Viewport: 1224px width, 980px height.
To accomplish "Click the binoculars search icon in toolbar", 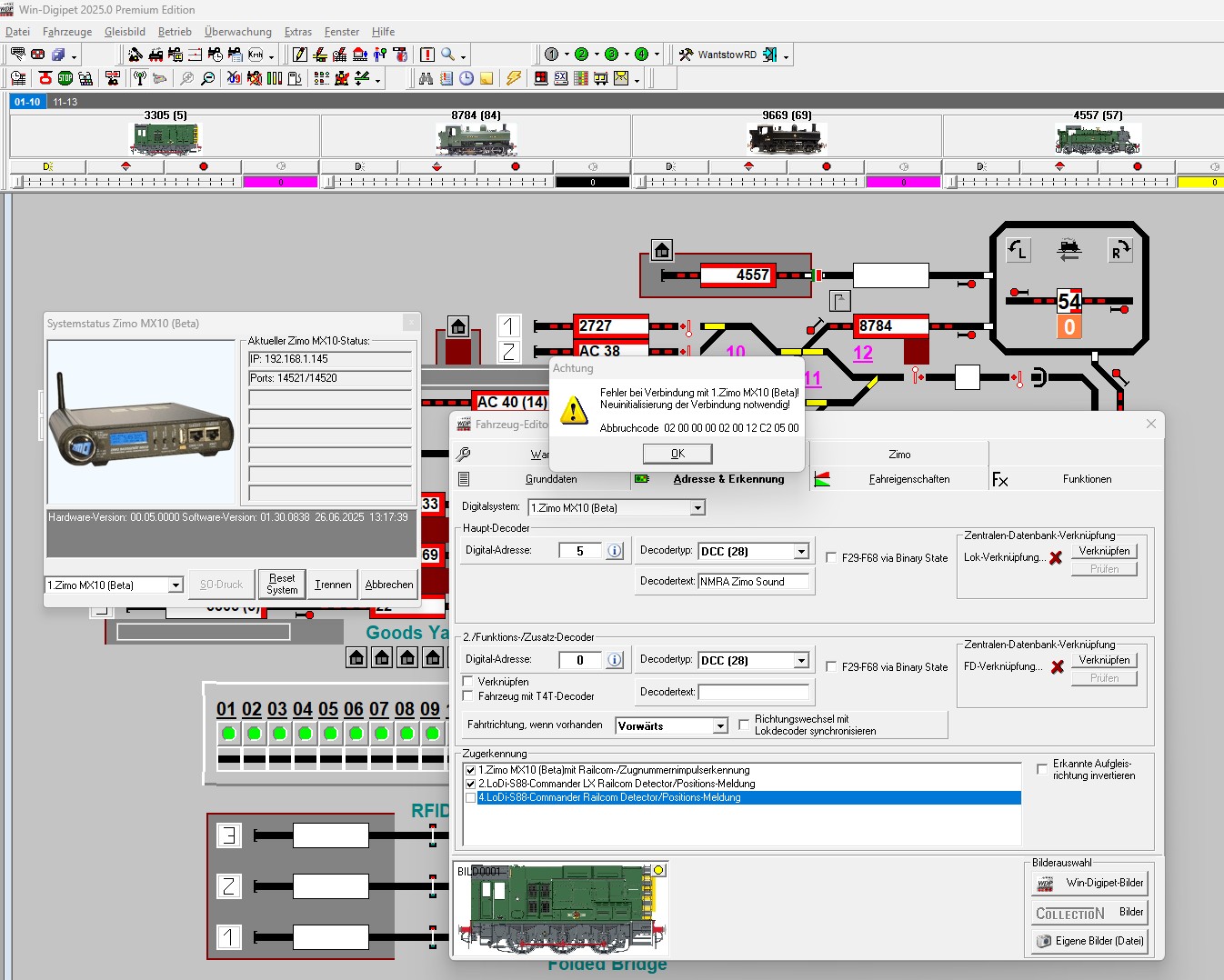I will (426, 78).
